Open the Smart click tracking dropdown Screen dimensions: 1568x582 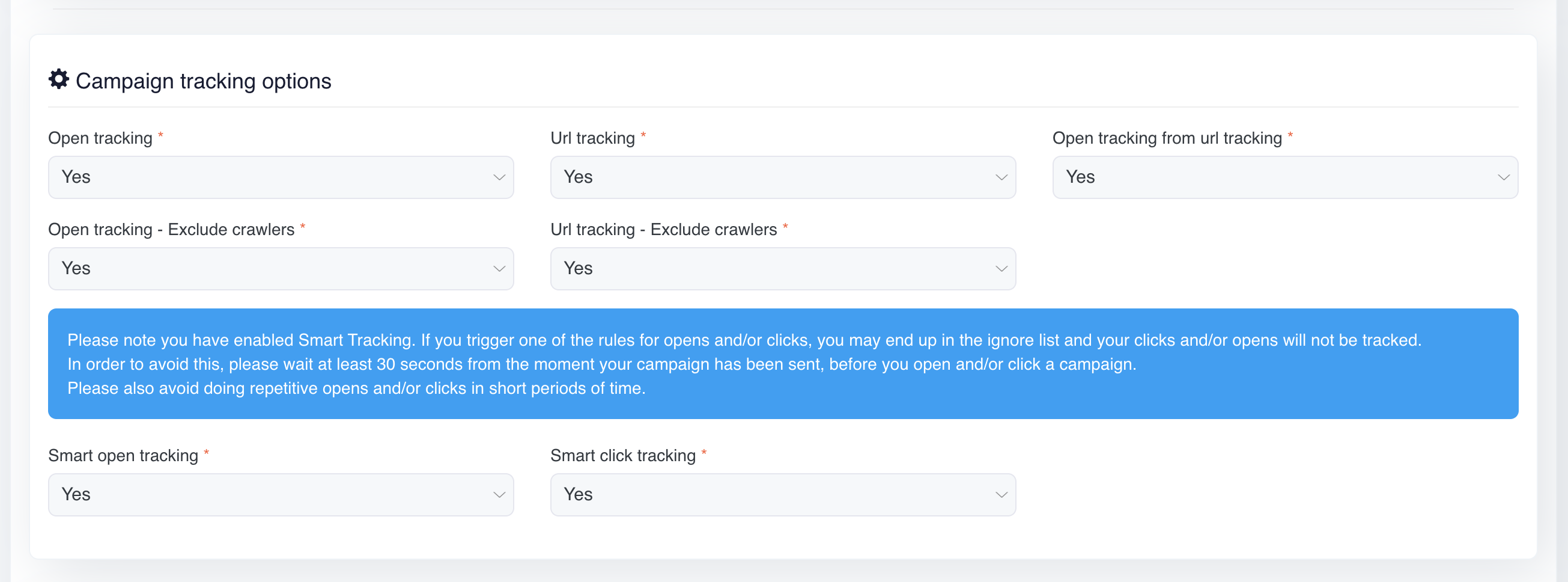pyautogui.click(x=783, y=495)
